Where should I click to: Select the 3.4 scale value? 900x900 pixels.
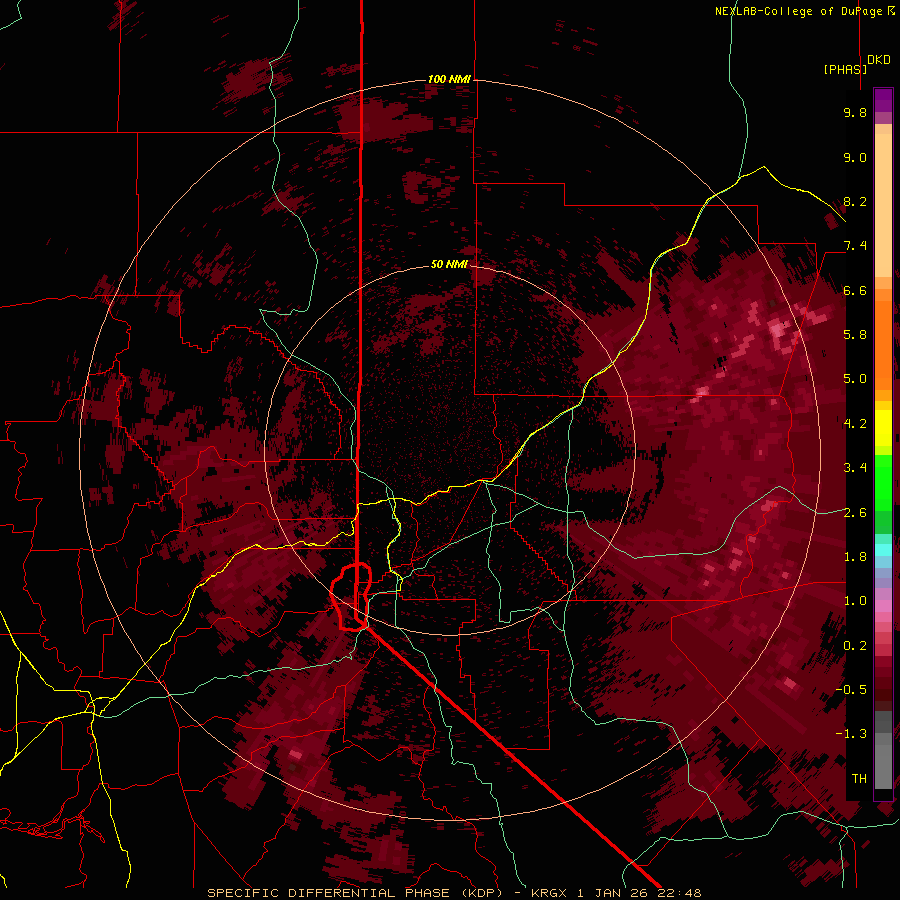(855, 468)
